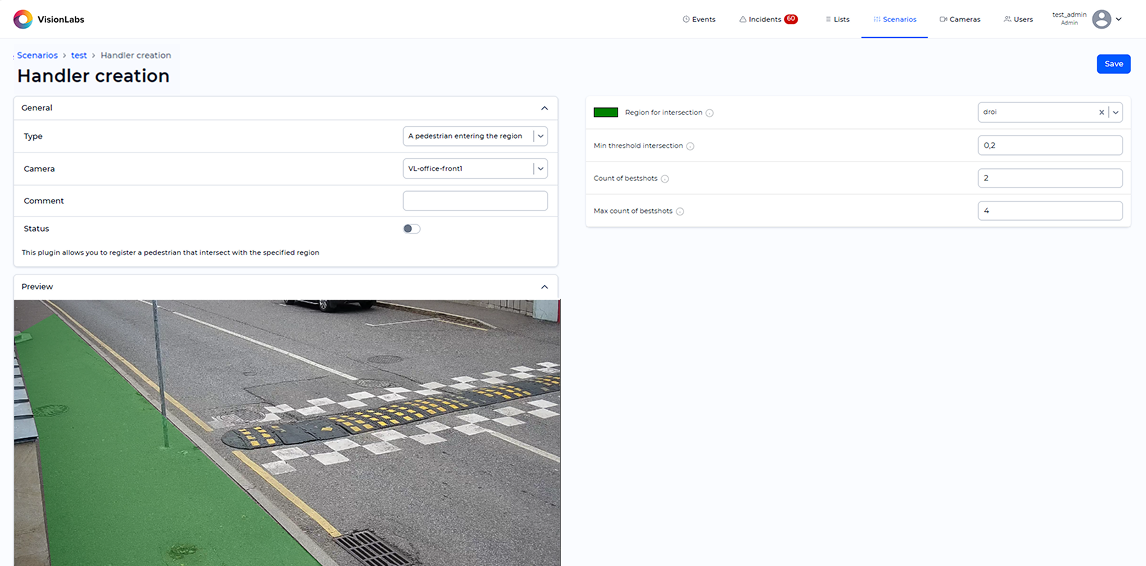Screen dimensions: 1146x566
Task: Go to the Lists section
Action: 837,19
